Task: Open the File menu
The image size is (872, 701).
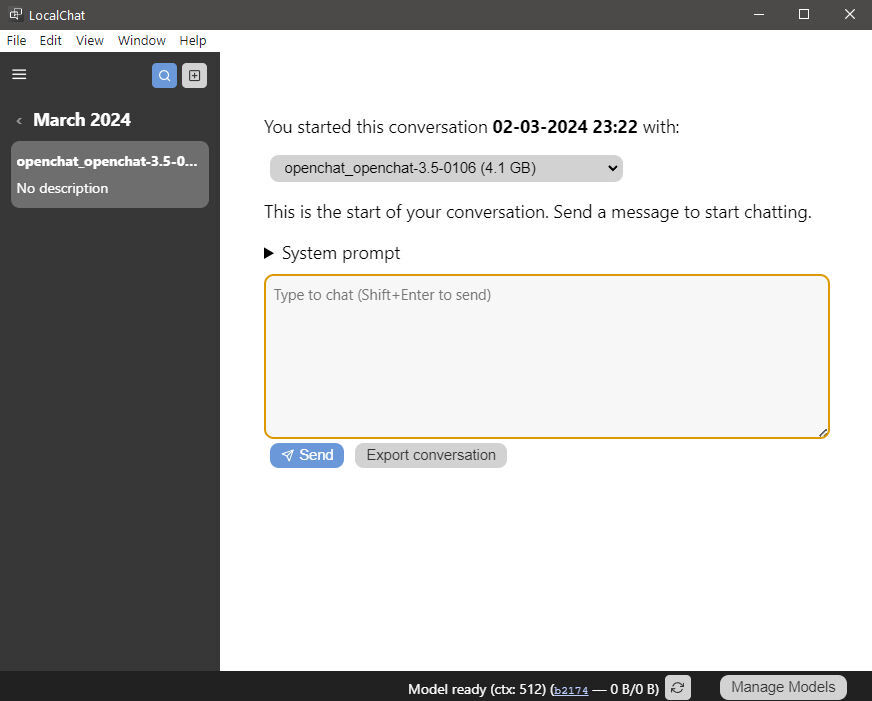Action: click(x=16, y=40)
